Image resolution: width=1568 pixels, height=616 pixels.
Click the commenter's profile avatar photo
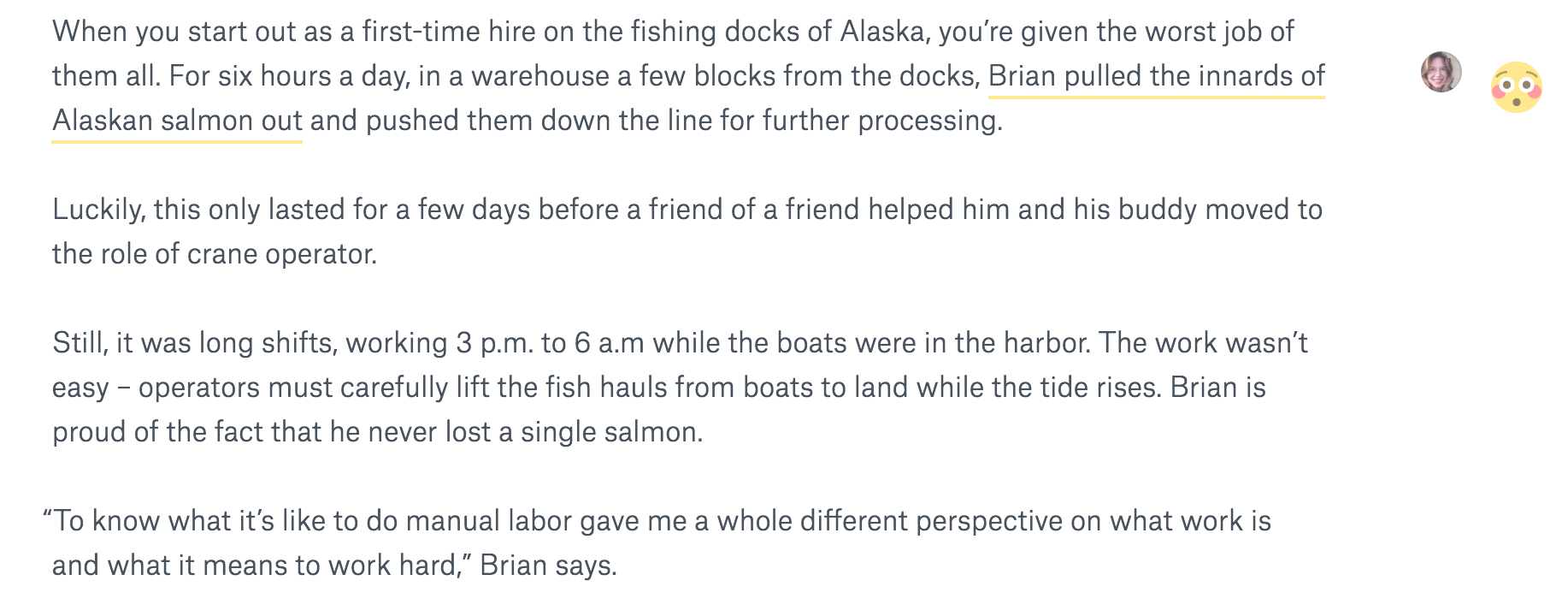point(1441,72)
